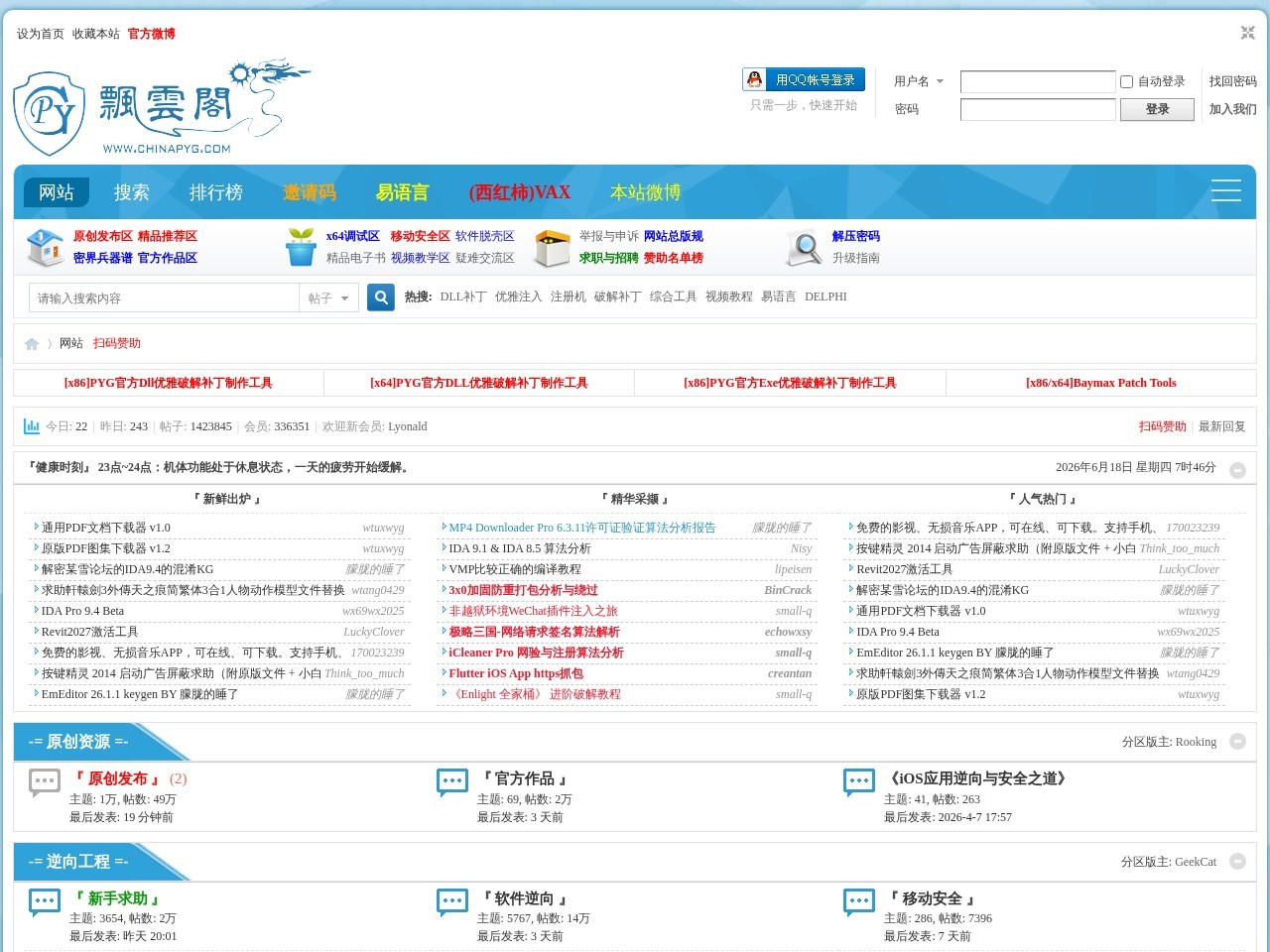Open the hamburger menu in navigation bar
The image size is (1270, 952).
point(1225,190)
